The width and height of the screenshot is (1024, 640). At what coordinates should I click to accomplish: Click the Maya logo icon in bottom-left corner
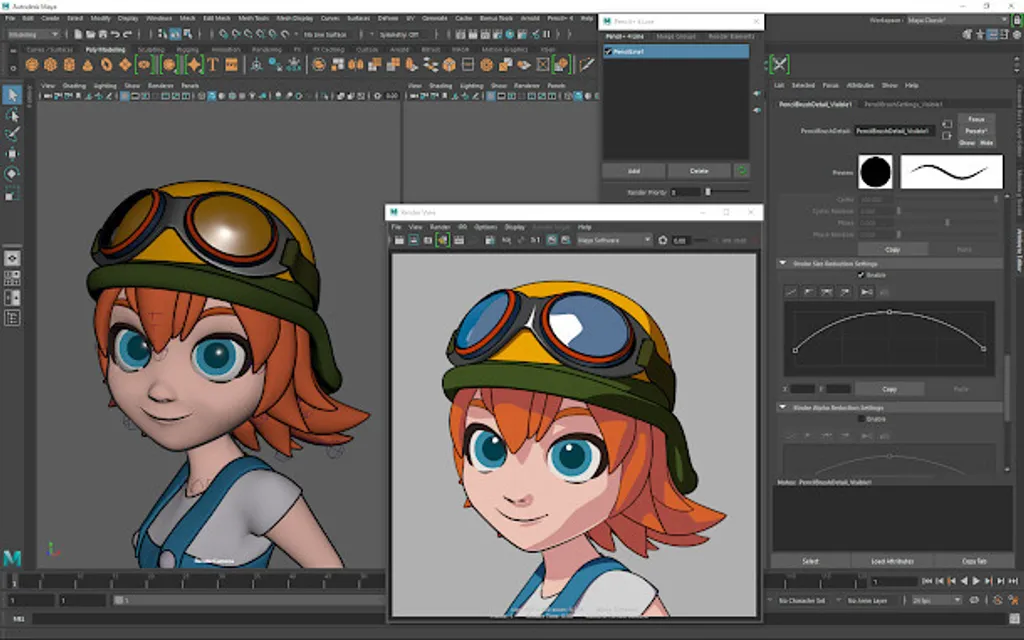pyautogui.click(x=12, y=557)
